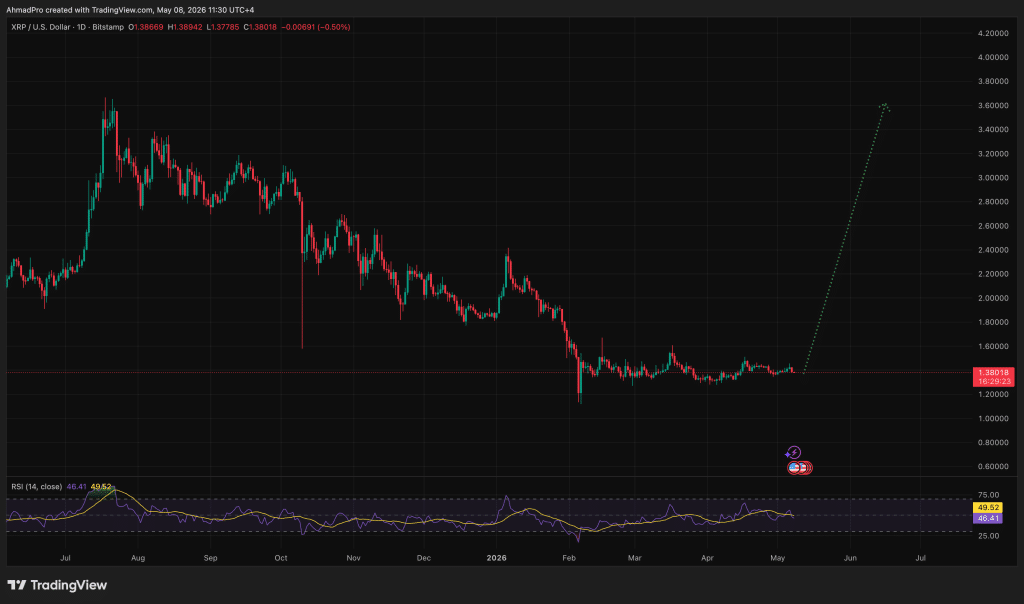Select the 2026 year marker on time axis
This screenshot has width=1024, height=604.
[x=496, y=558]
